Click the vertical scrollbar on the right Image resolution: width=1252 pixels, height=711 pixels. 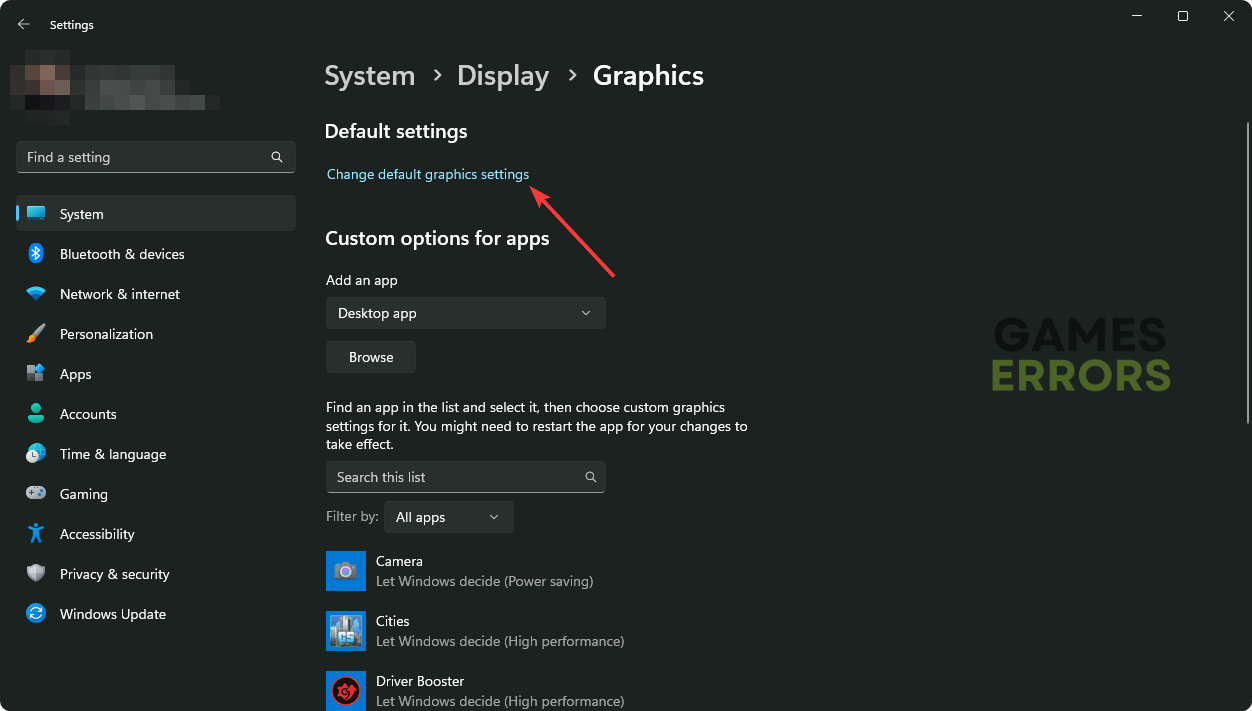pyautogui.click(x=1246, y=270)
